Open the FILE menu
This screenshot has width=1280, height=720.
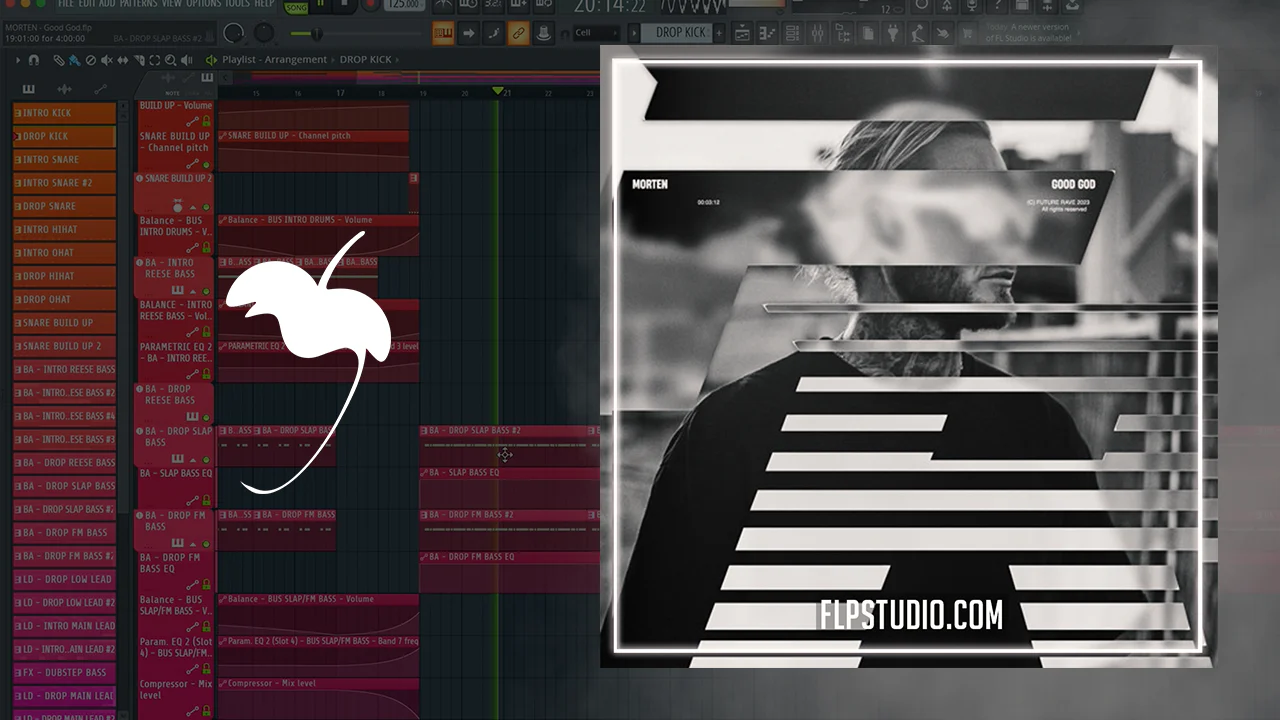66,4
